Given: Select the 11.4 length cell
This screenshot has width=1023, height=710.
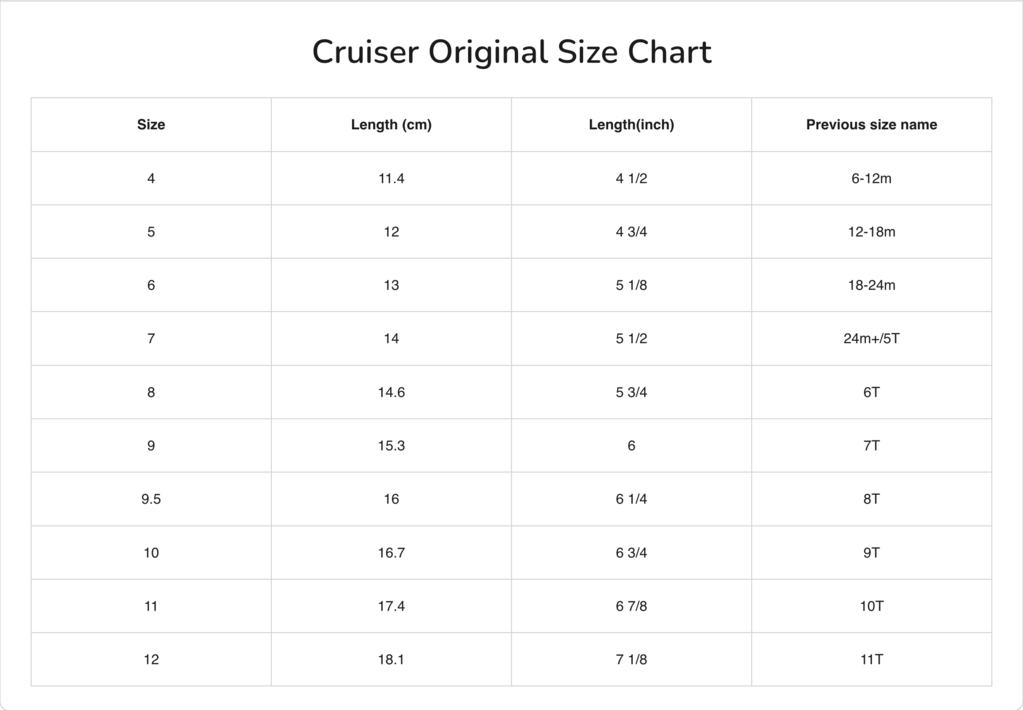Looking at the screenshot, I should point(391,178).
